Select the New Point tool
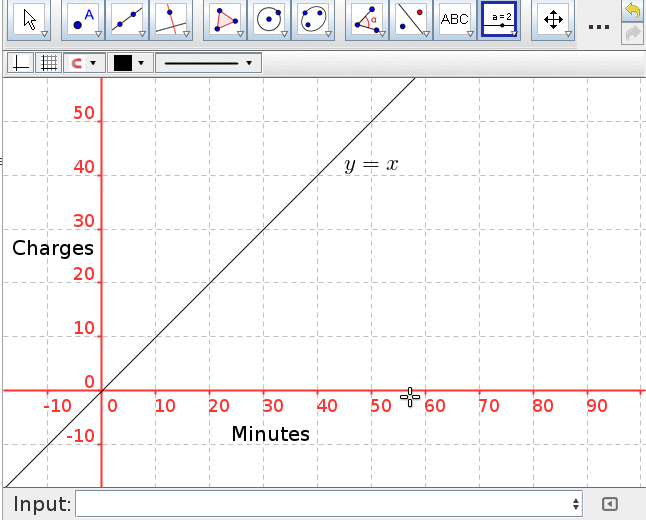 click(84, 19)
